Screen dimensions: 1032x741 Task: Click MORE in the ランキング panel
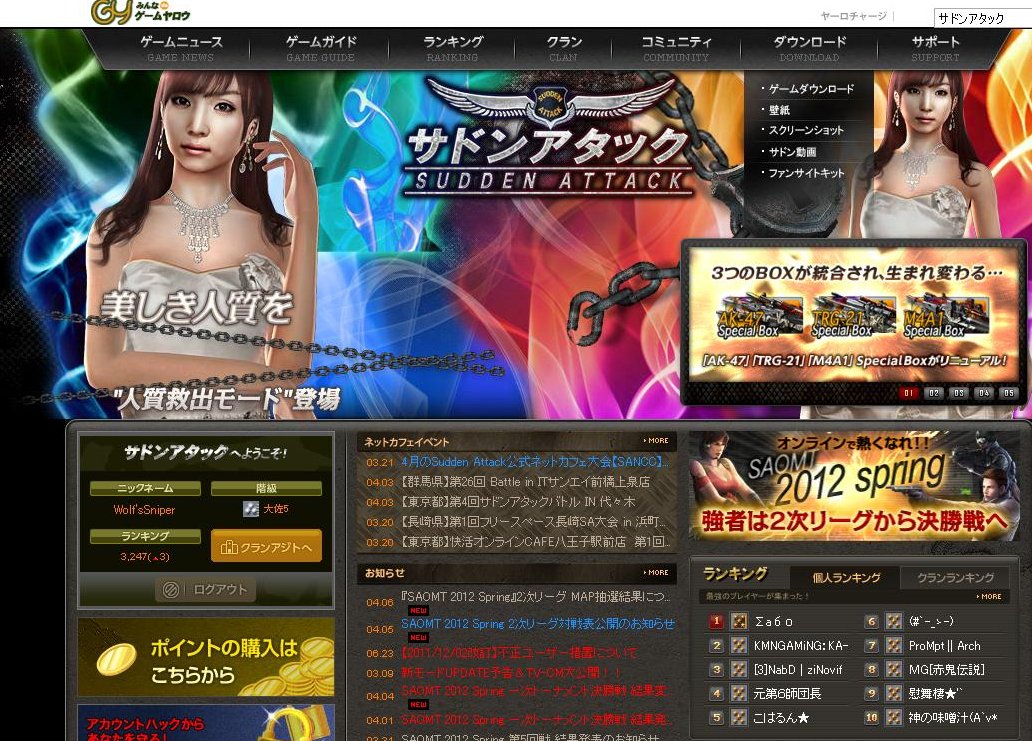click(x=989, y=596)
